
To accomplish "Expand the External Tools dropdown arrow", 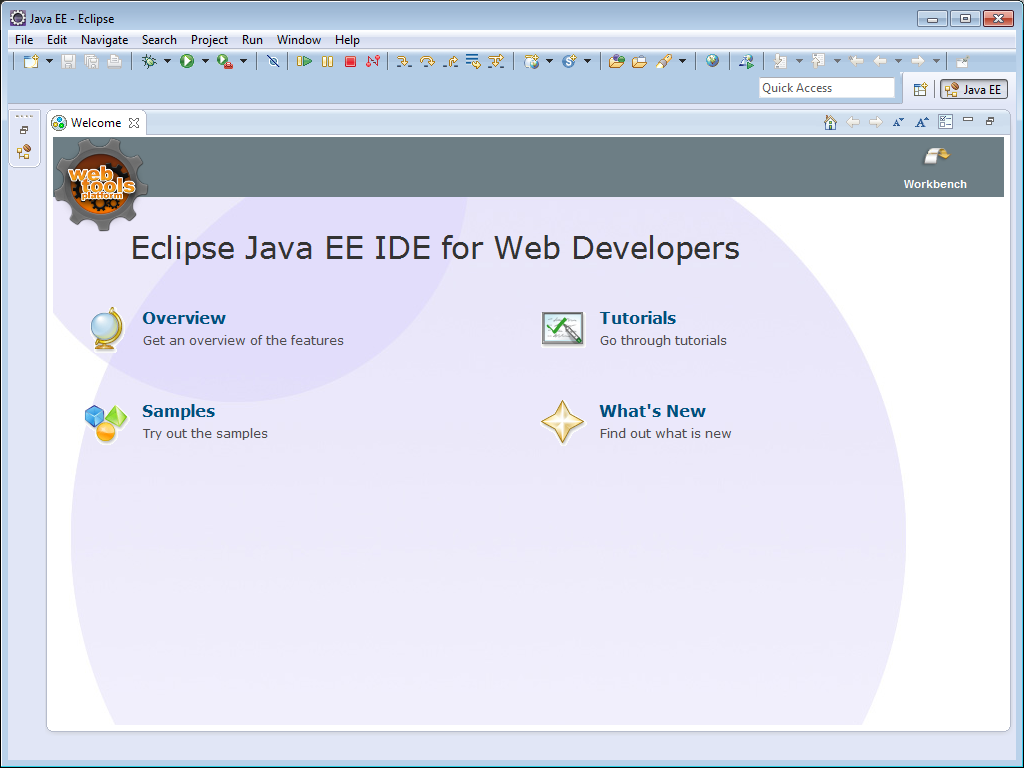I will (x=244, y=61).
